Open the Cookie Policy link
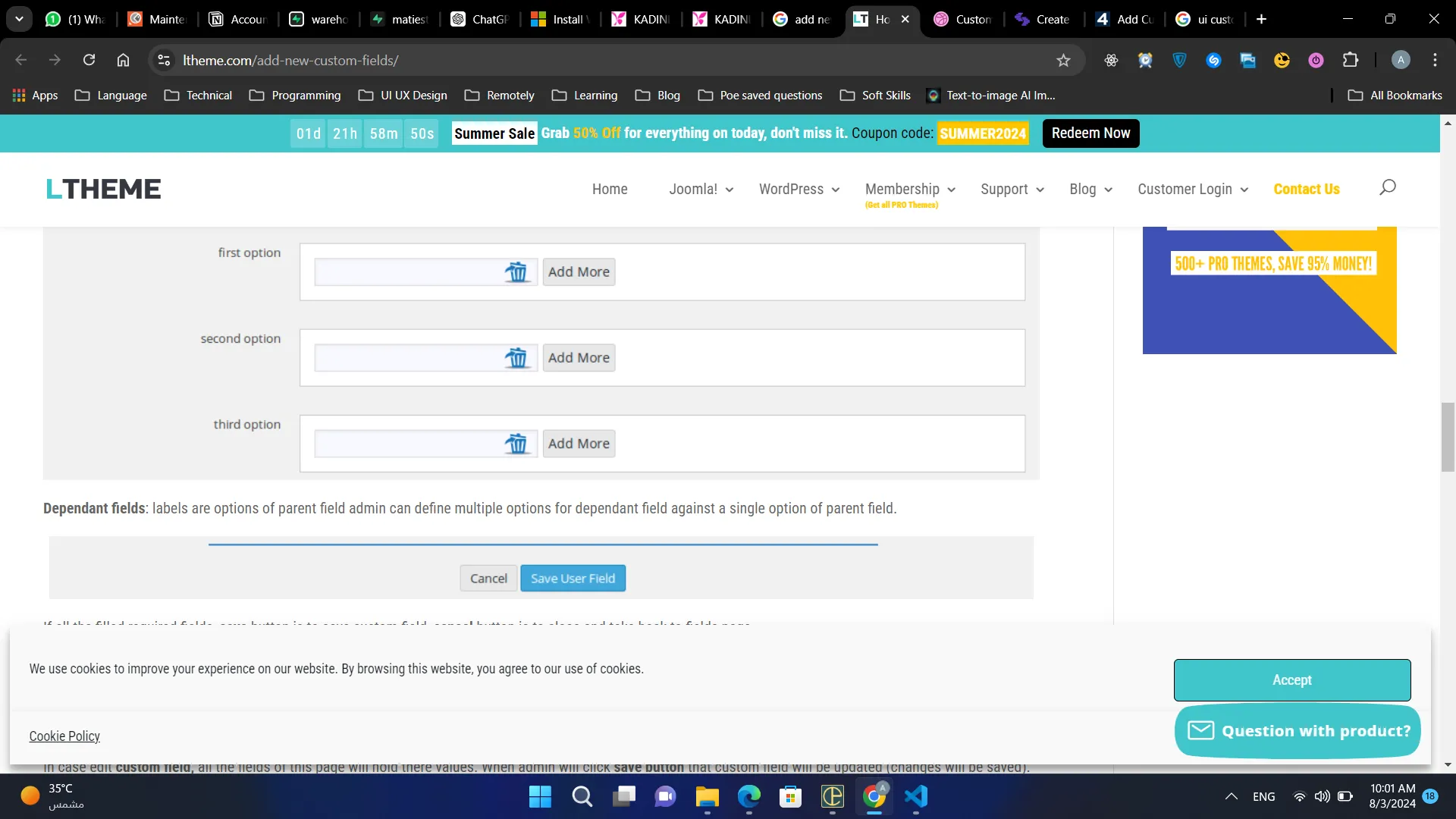Image resolution: width=1456 pixels, height=819 pixels. 64,736
